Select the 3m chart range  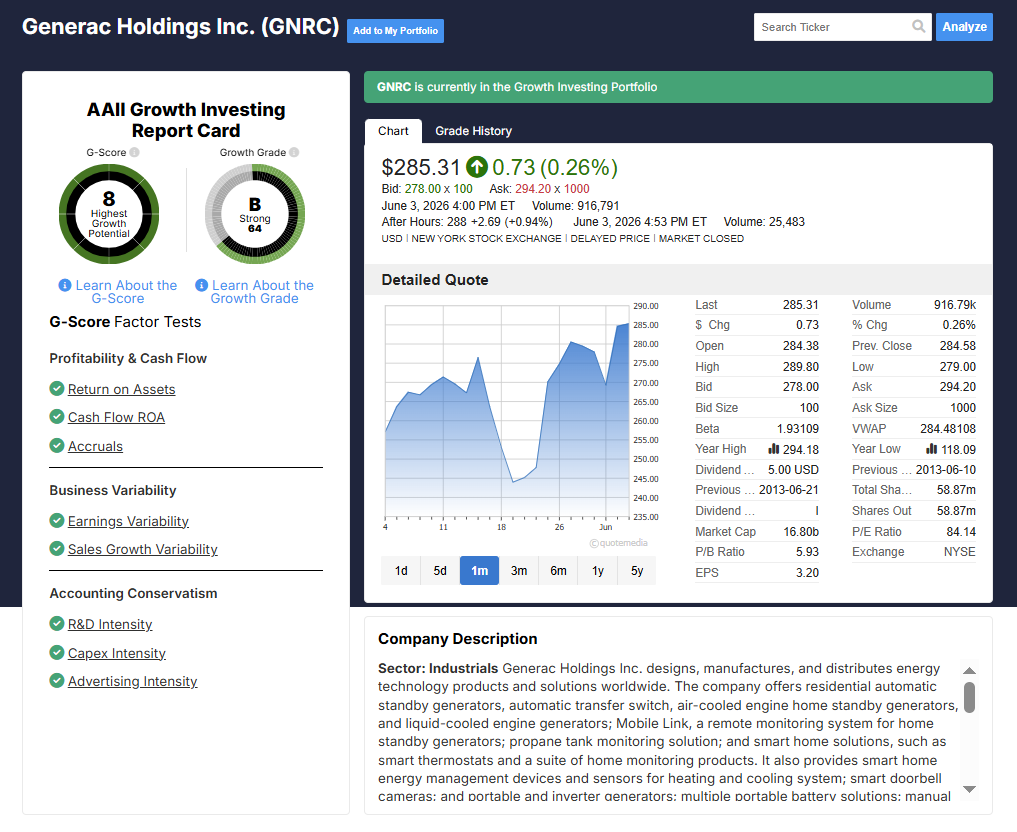pos(519,571)
